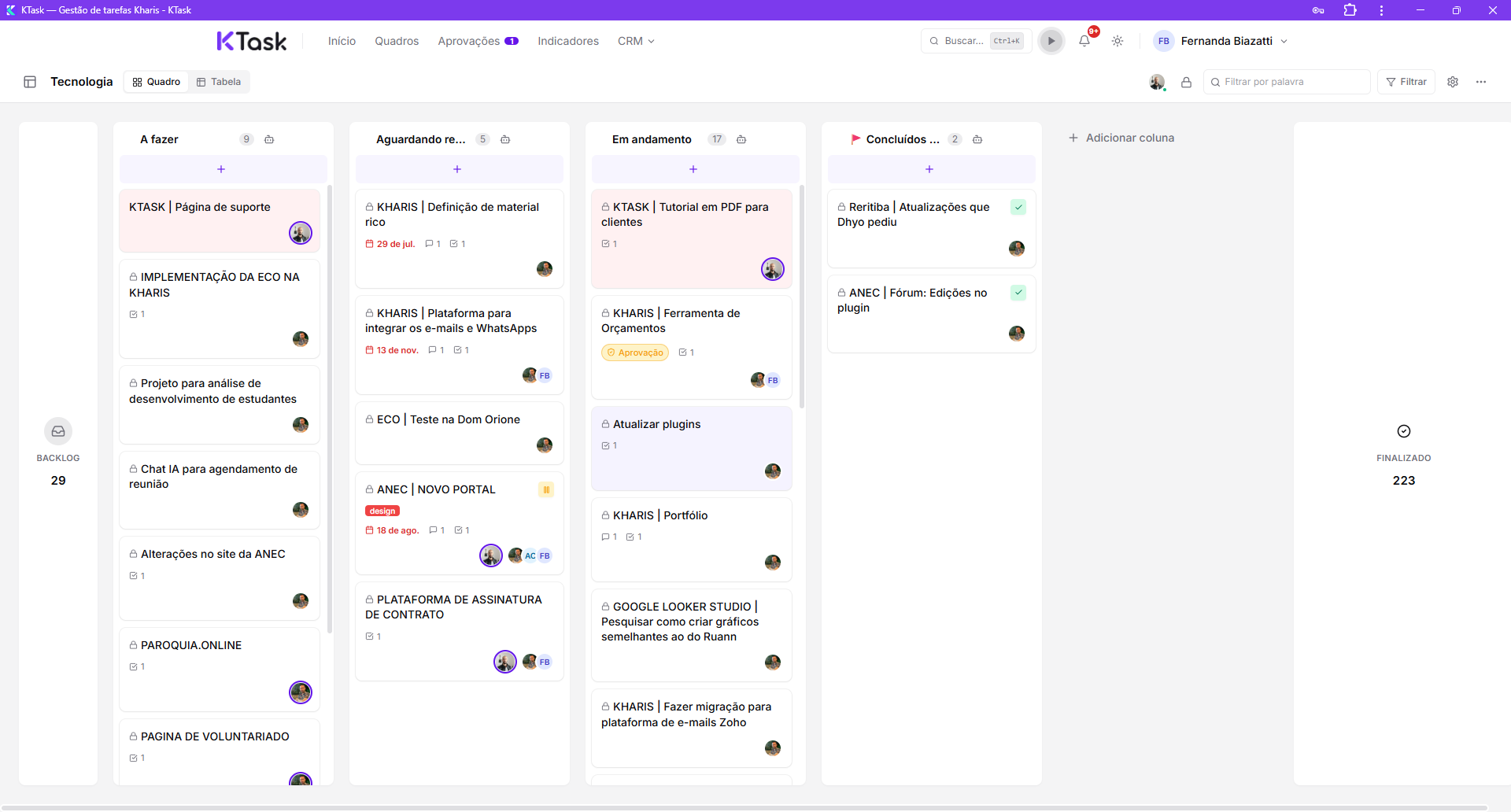This screenshot has width=1511, height=812.
Task: Open card Alterações no site da ANEC
Action: [220, 578]
